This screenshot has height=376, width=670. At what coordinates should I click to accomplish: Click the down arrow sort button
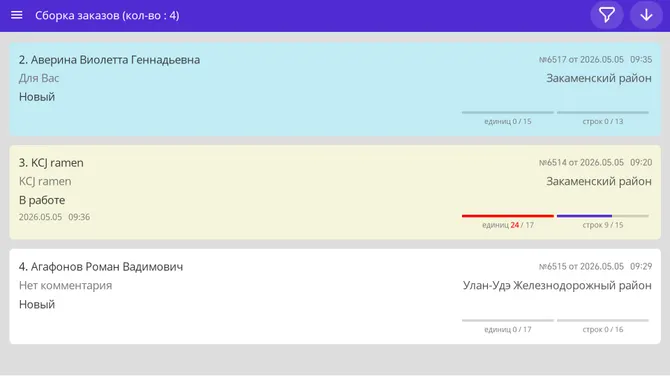pos(646,15)
